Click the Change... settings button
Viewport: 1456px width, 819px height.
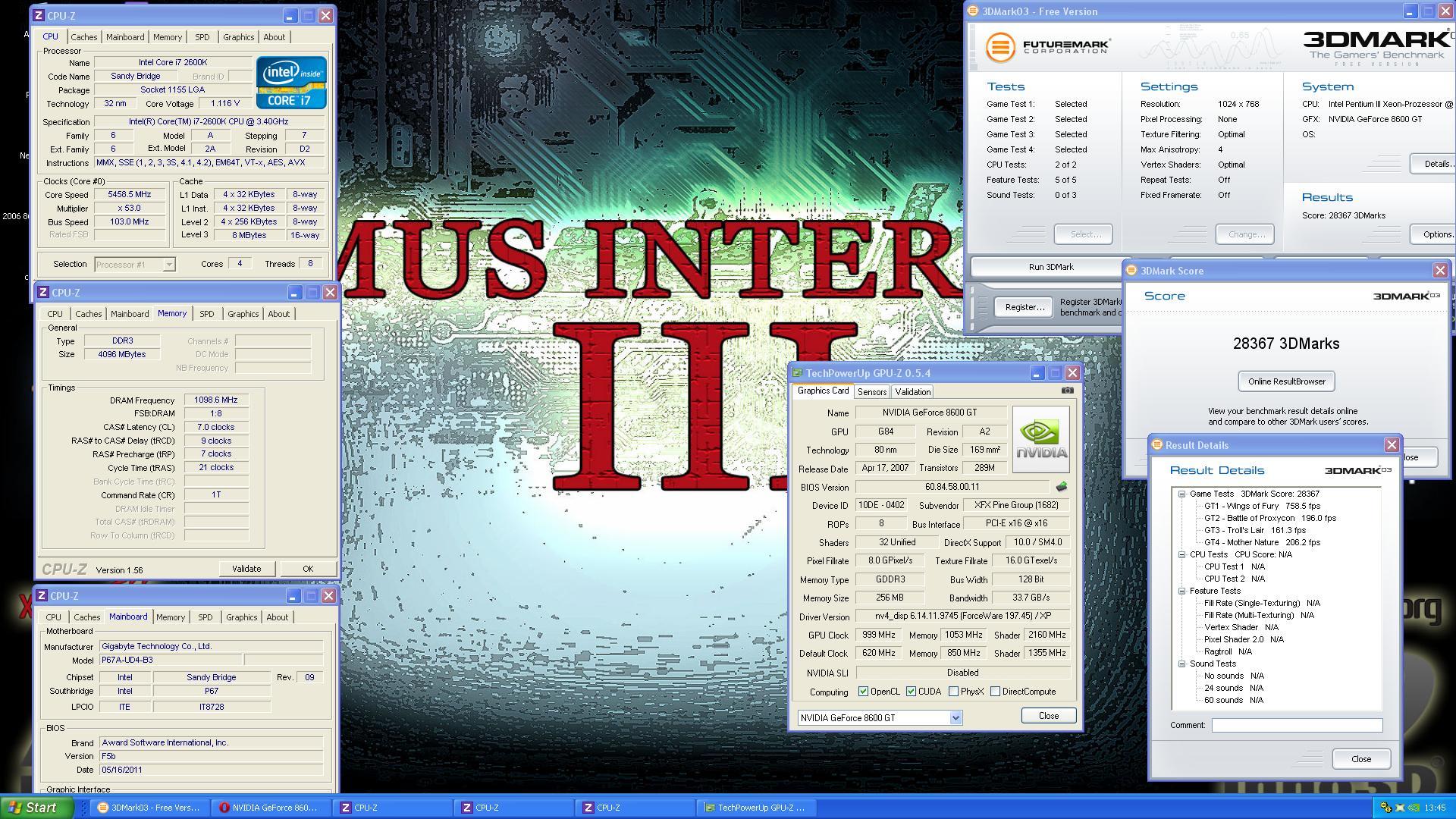click(x=1245, y=234)
